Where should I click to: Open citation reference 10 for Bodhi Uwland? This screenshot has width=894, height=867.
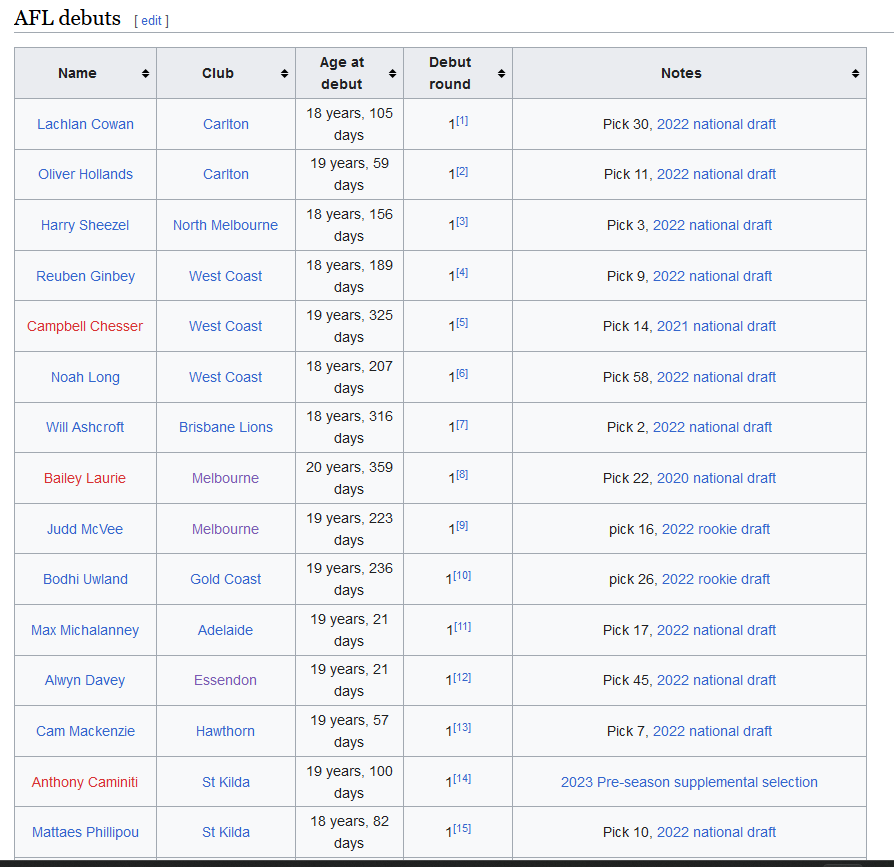coord(462,576)
